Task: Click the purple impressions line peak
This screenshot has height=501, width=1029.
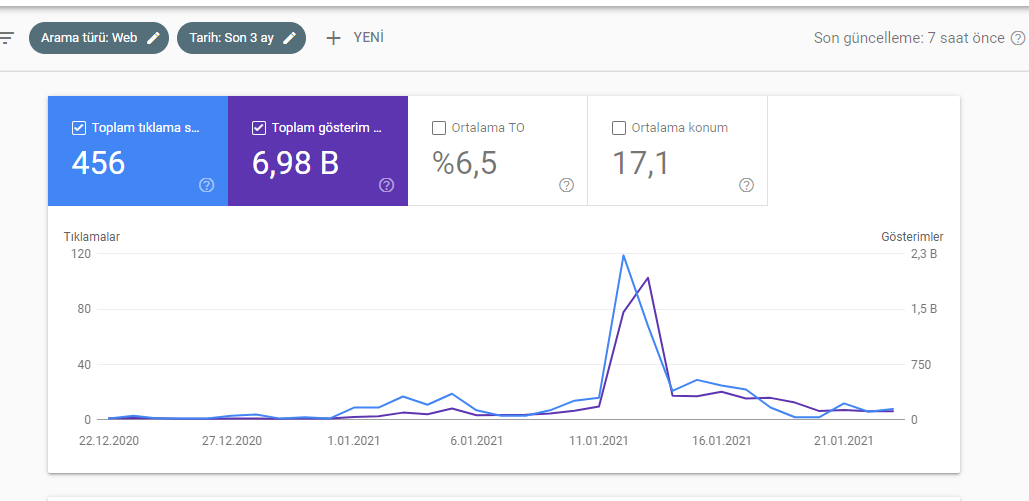Action: click(x=648, y=278)
